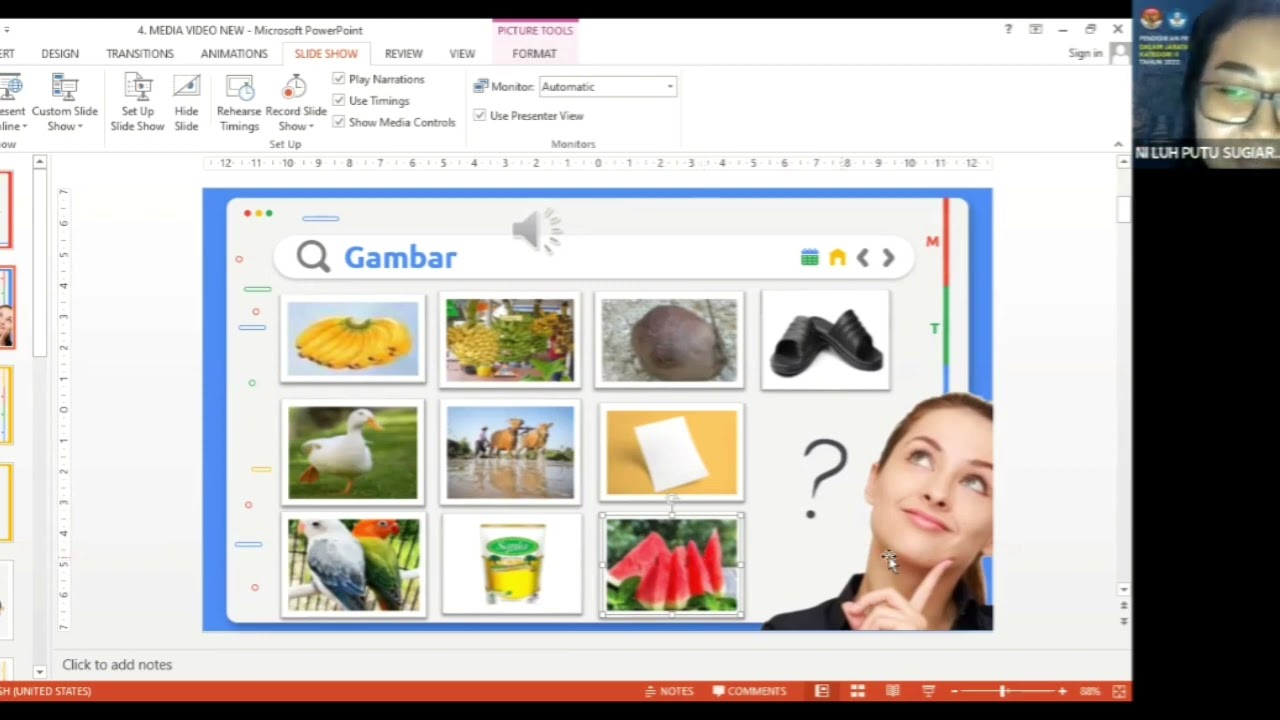Click Sign in link
This screenshot has height=720, width=1280.
(1085, 54)
